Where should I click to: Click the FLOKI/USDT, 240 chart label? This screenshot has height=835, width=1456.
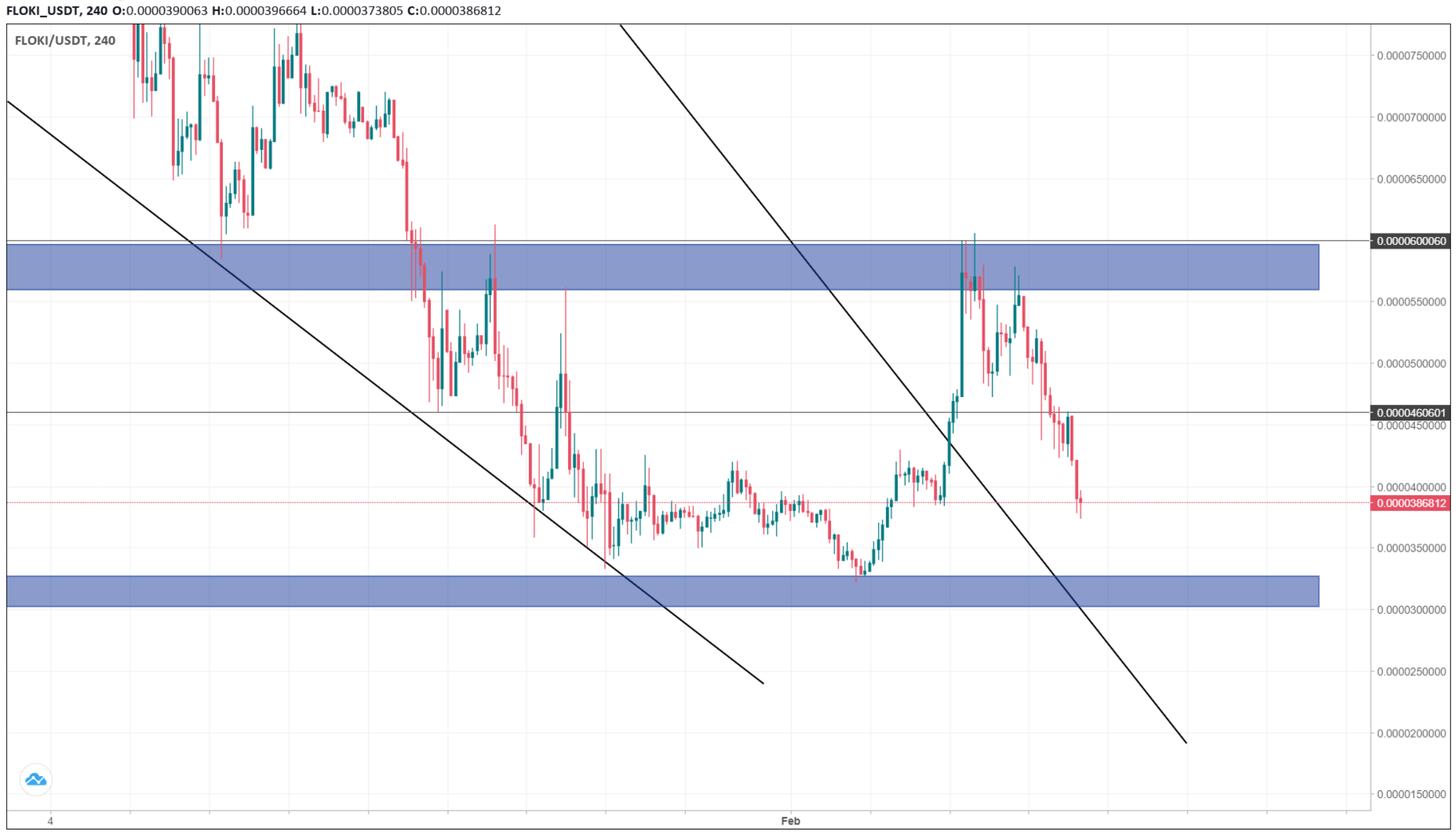65,40
